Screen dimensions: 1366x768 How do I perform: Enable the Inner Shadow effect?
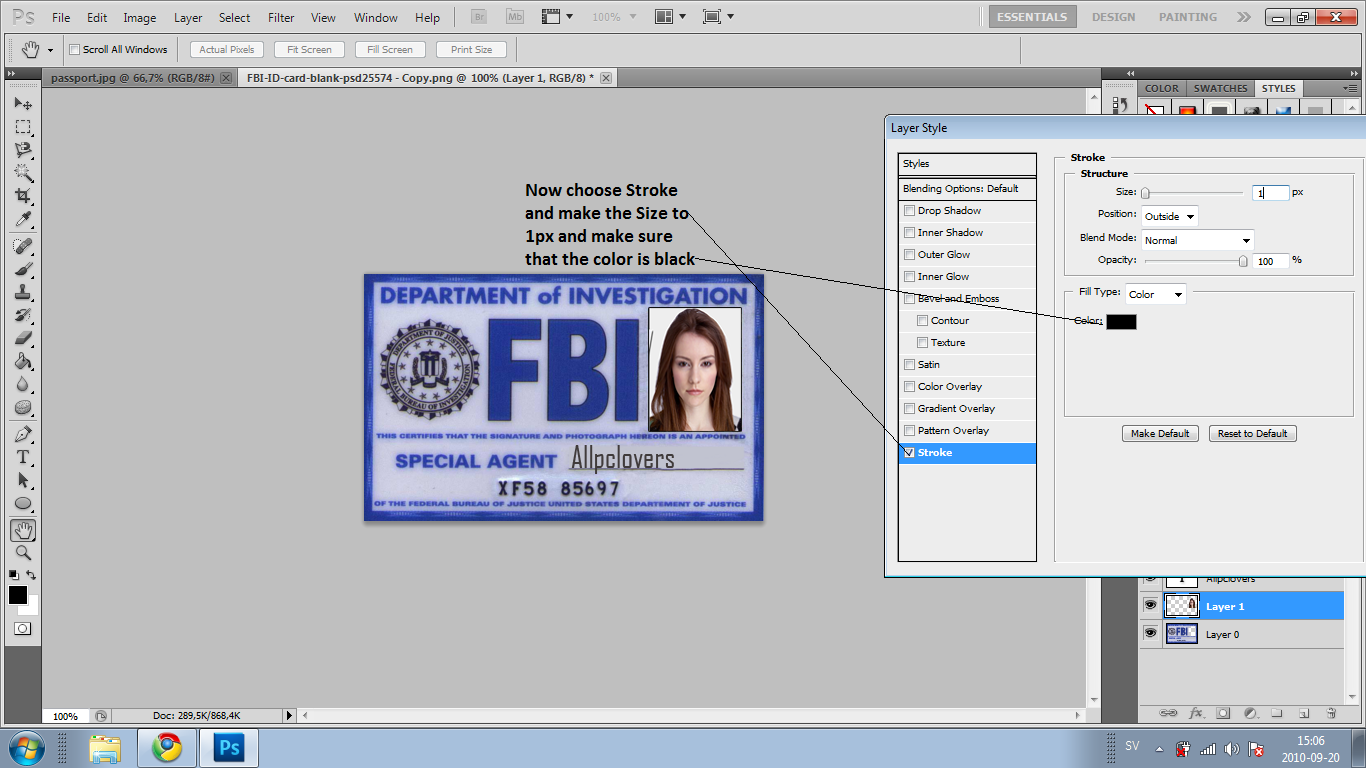(909, 233)
